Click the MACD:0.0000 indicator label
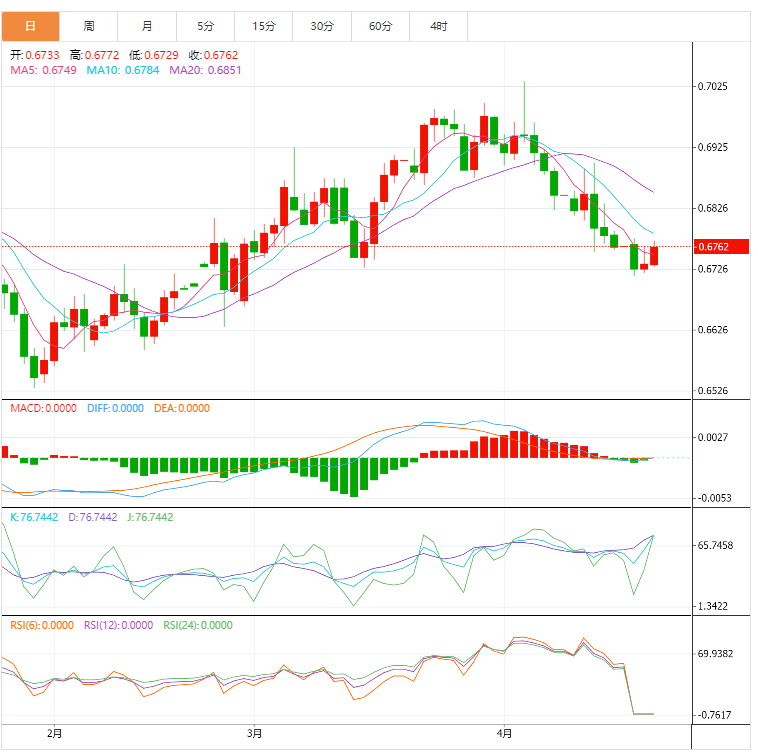 (44, 408)
